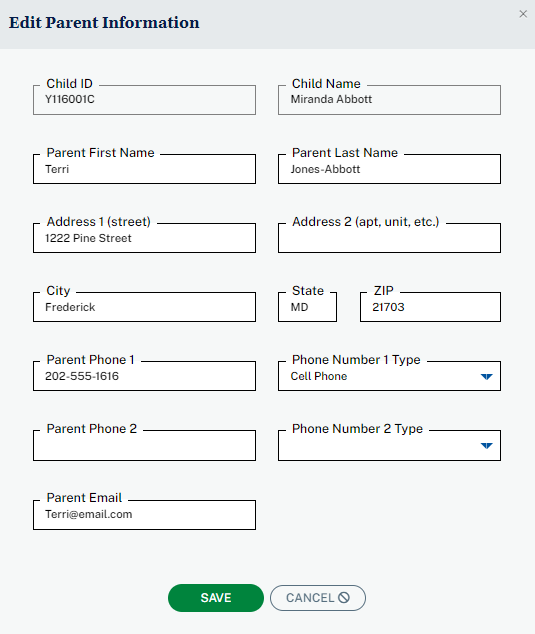The height and width of the screenshot is (634, 535).
Task: Focus the empty Parent Phone 2 field
Action: 144,446
